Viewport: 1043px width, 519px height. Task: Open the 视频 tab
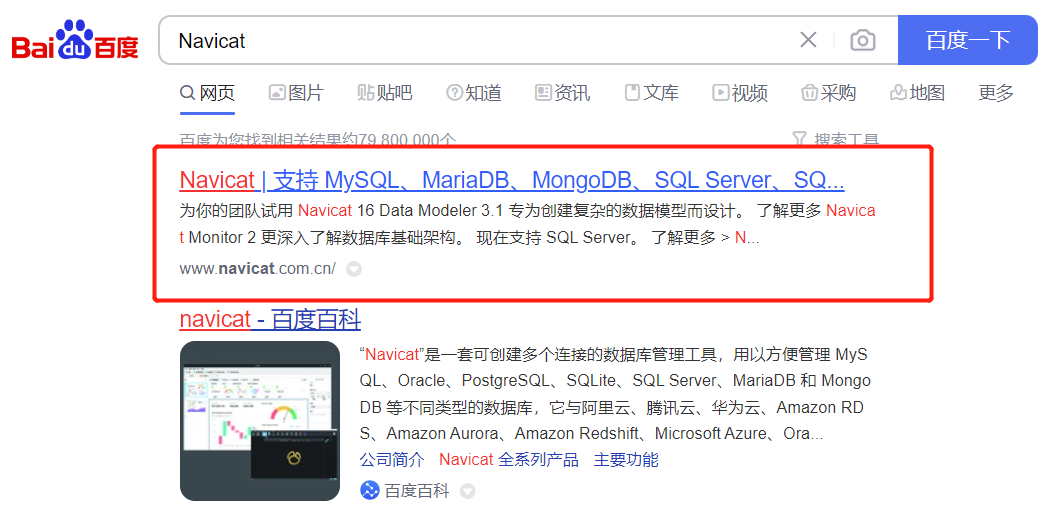(x=740, y=92)
